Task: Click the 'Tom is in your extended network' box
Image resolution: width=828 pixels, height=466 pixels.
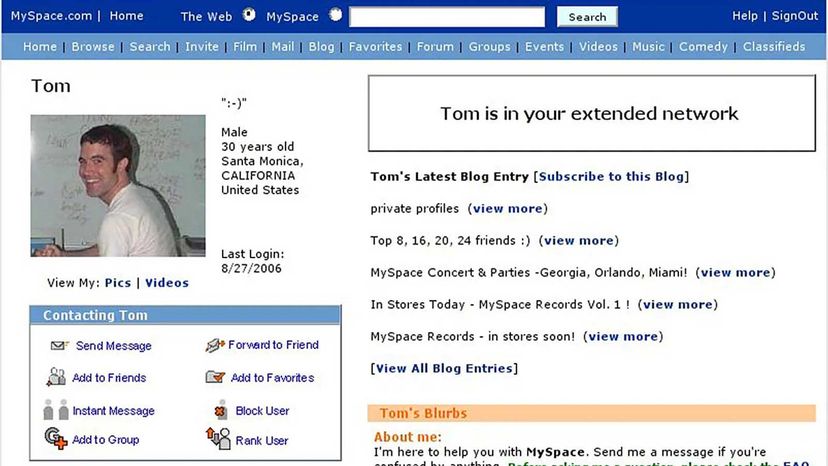Action: [x=591, y=113]
